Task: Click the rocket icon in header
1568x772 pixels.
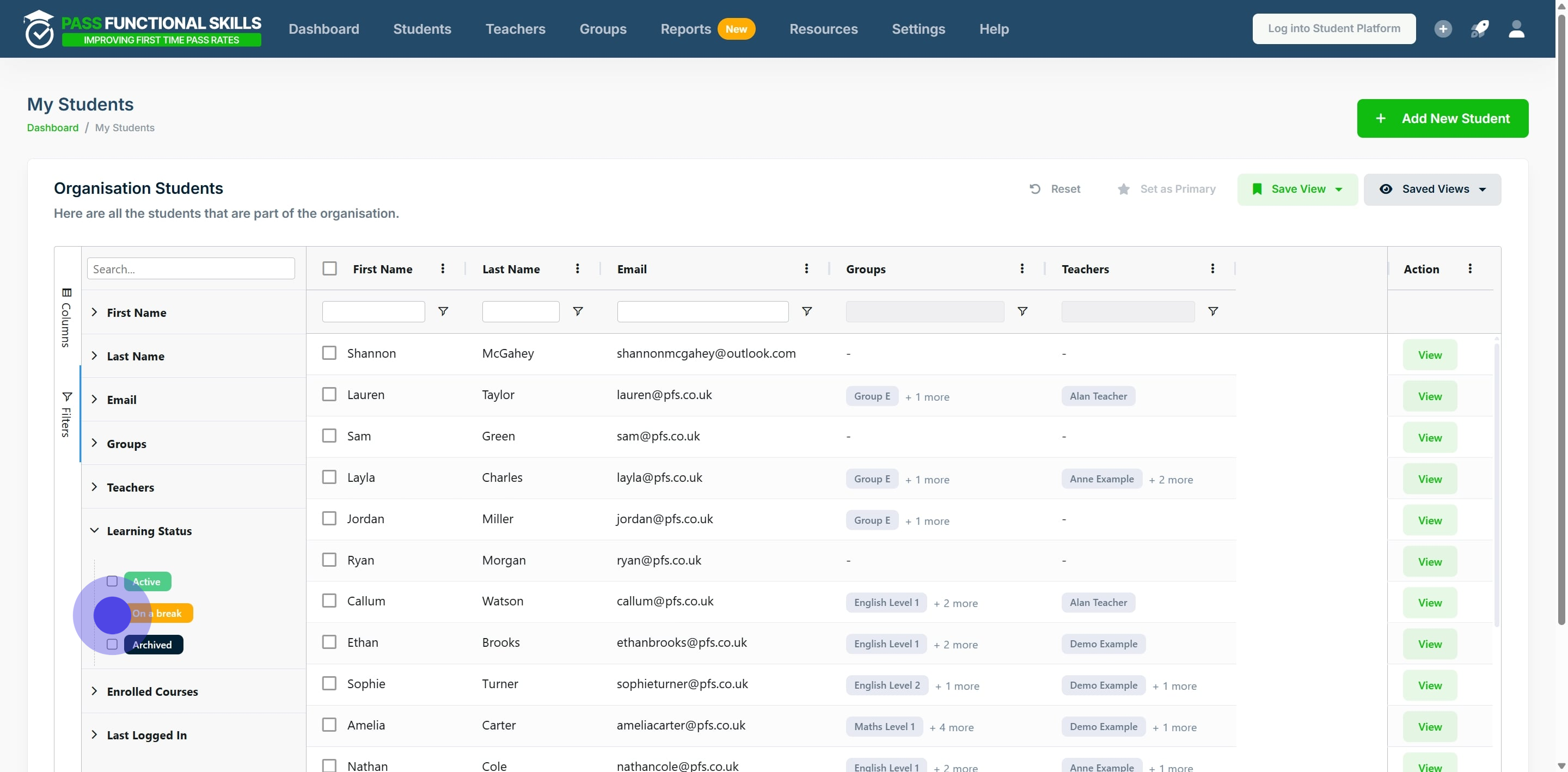Action: click(x=1479, y=29)
